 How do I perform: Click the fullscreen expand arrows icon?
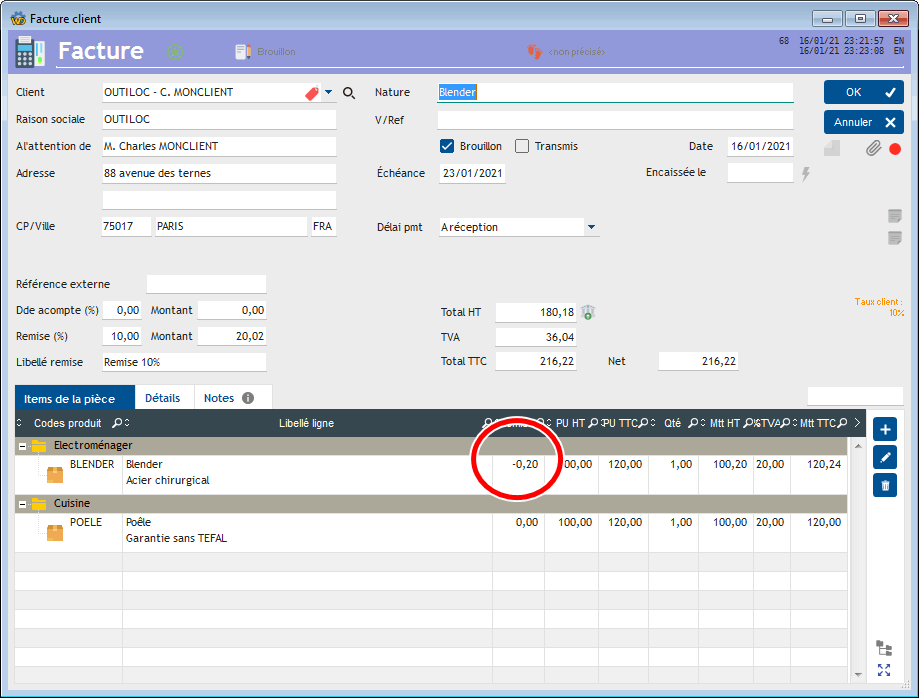click(884, 670)
